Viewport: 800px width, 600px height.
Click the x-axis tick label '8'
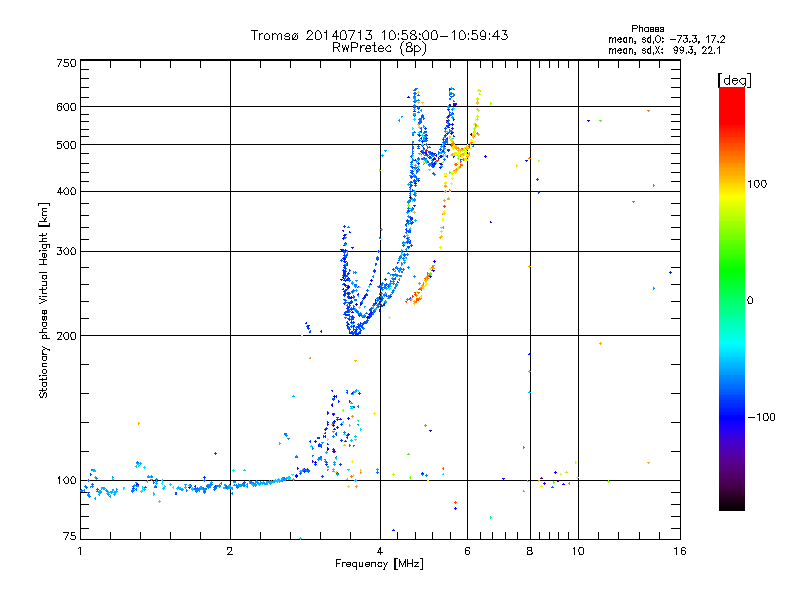click(530, 551)
